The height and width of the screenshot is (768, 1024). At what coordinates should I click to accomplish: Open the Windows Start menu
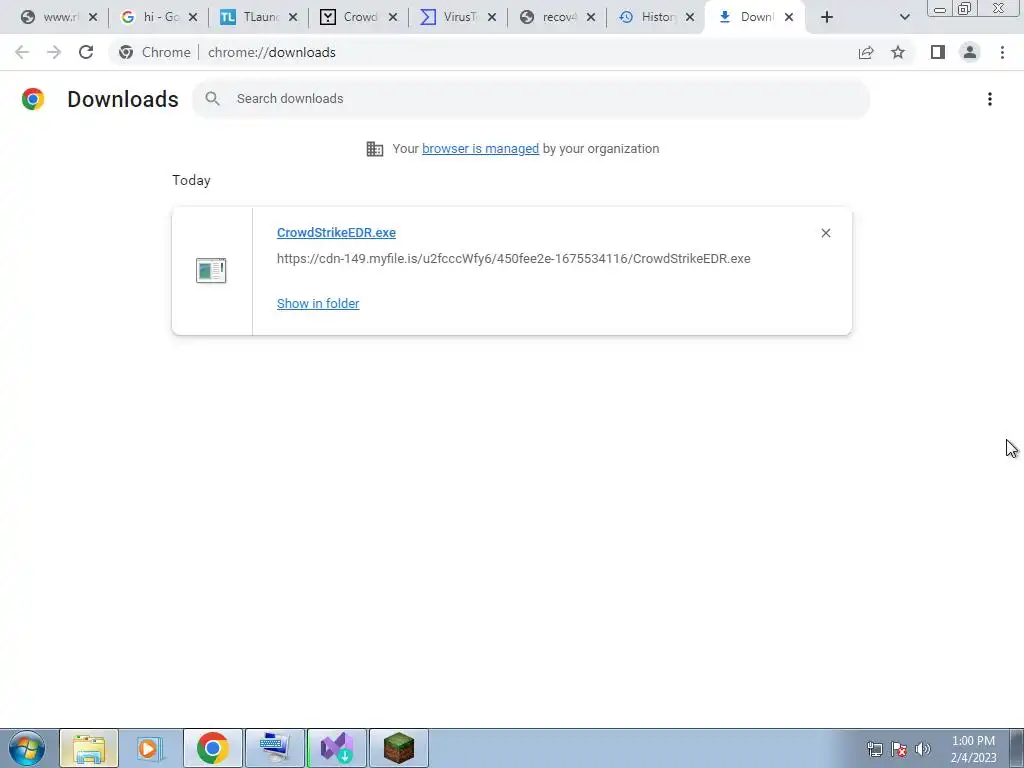pos(27,748)
